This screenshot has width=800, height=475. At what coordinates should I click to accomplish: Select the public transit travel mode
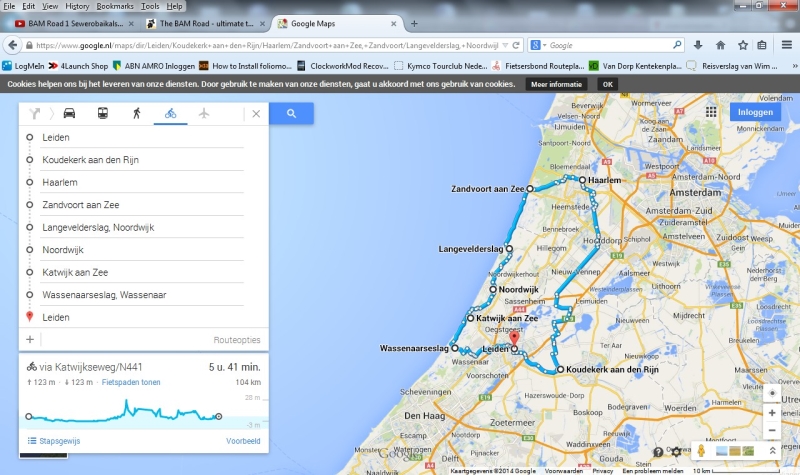point(103,113)
